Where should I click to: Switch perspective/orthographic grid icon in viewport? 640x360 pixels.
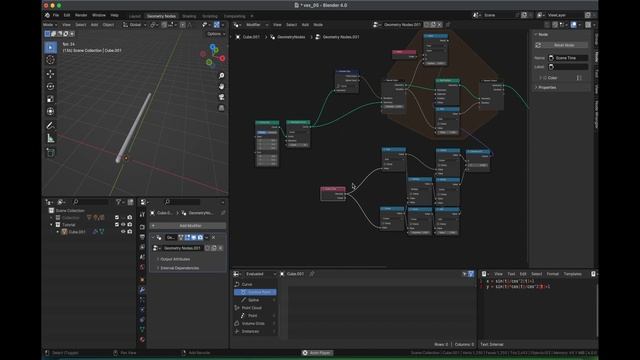pos(221,108)
